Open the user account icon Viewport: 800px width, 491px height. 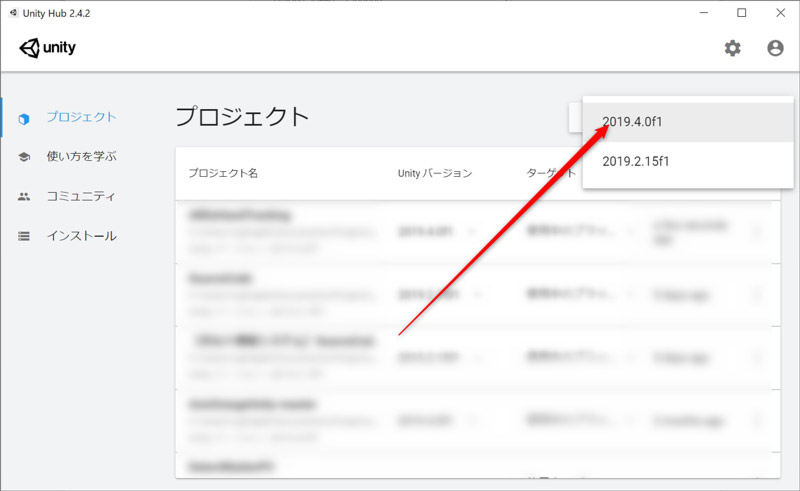click(775, 48)
